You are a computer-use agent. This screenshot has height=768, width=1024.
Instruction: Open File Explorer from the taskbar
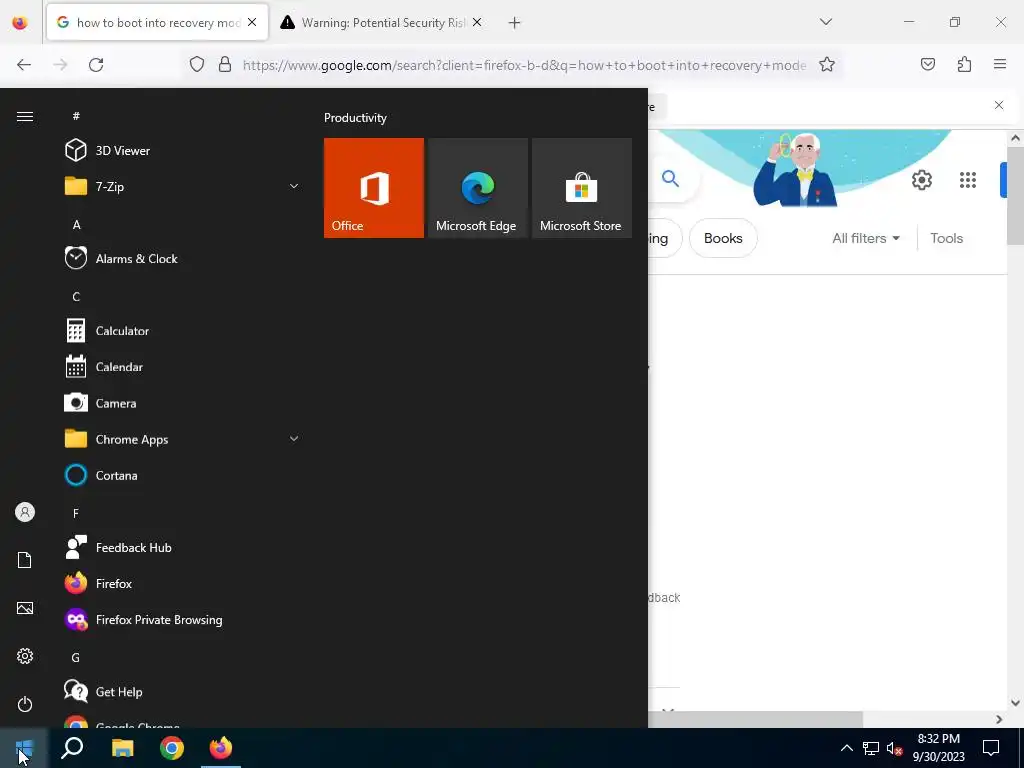(x=122, y=748)
